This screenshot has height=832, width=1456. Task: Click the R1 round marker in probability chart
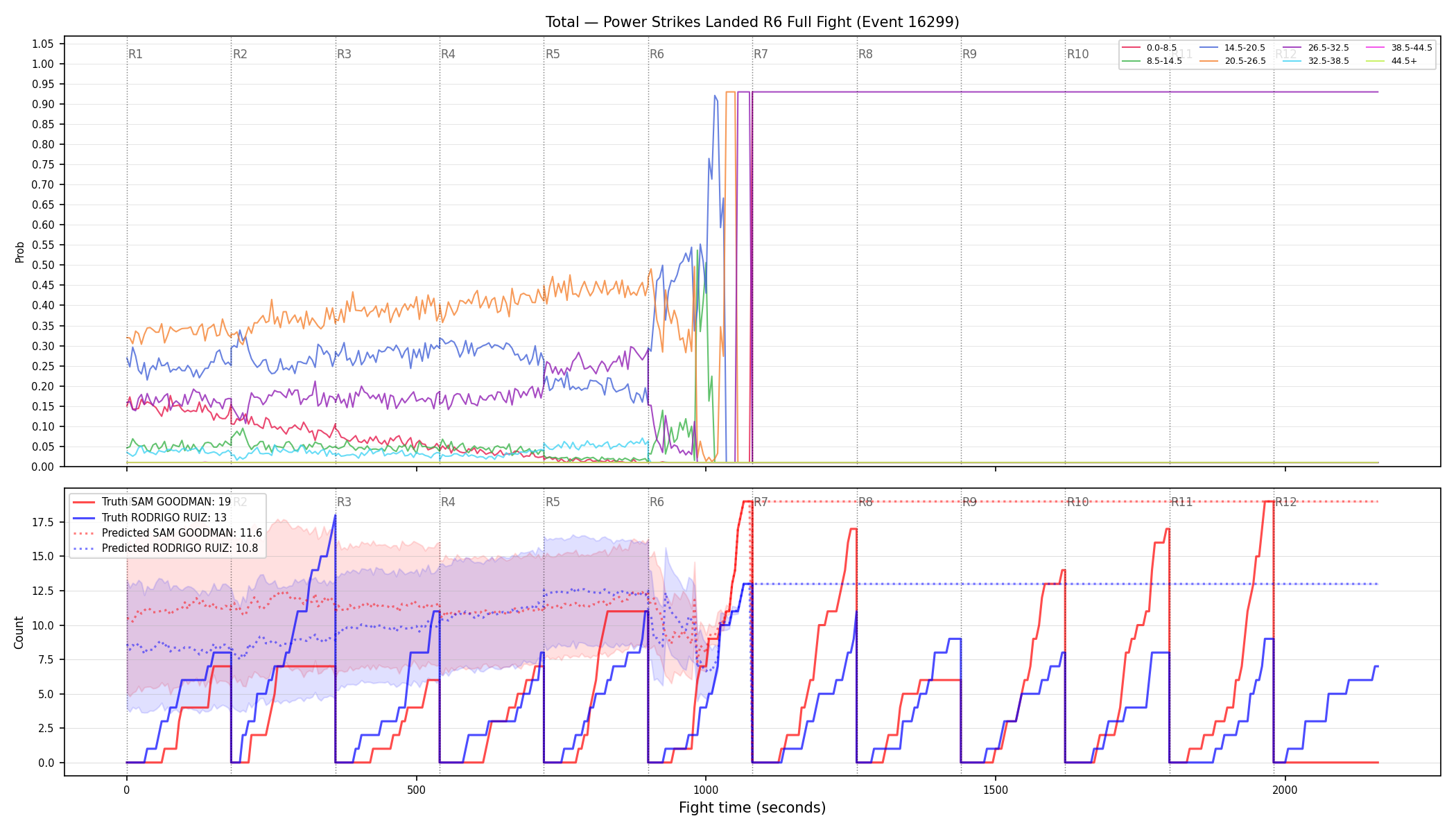pyautogui.click(x=135, y=54)
